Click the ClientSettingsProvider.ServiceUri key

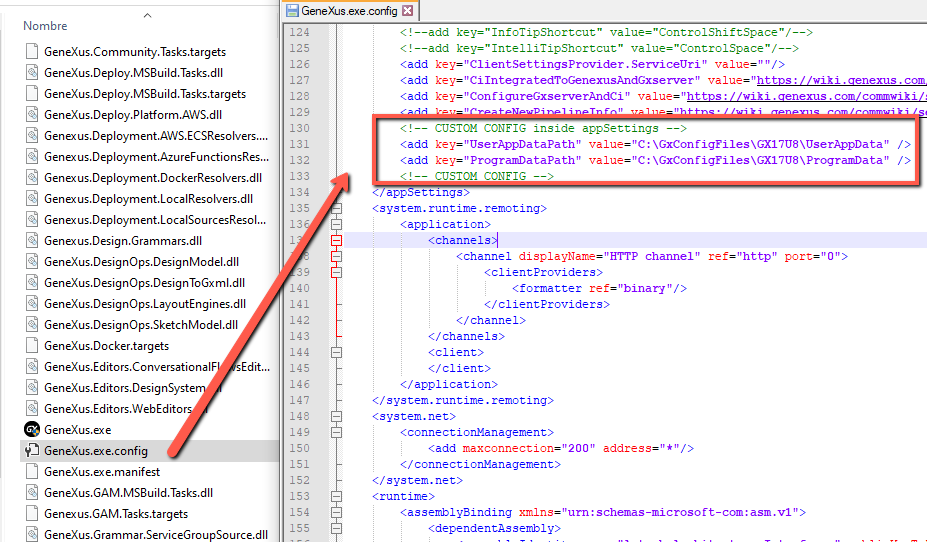[x=585, y=64]
